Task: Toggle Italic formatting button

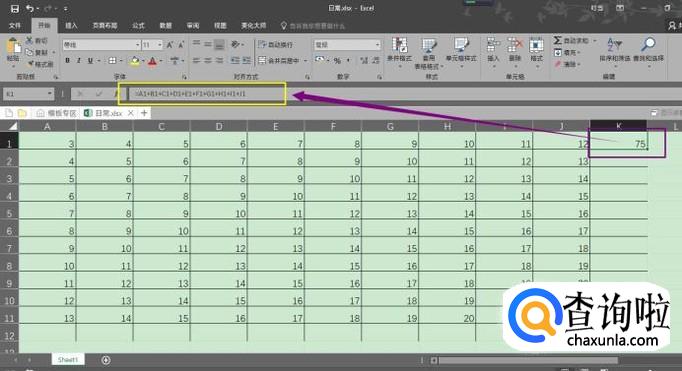Action: point(79,60)
